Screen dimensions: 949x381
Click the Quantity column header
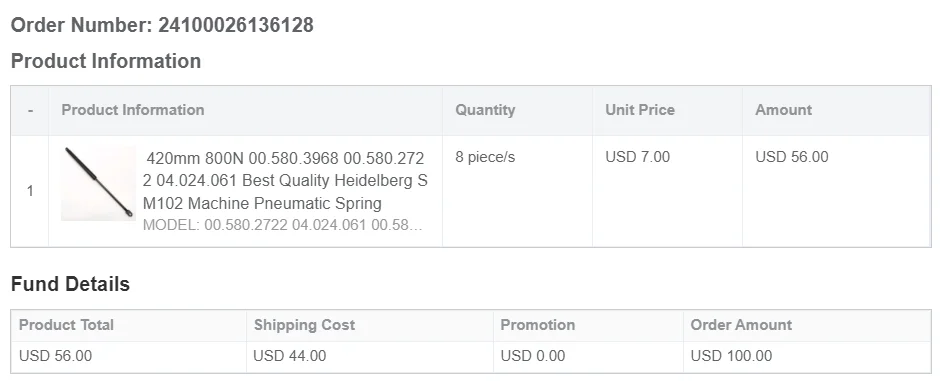[x=485, y=110]
